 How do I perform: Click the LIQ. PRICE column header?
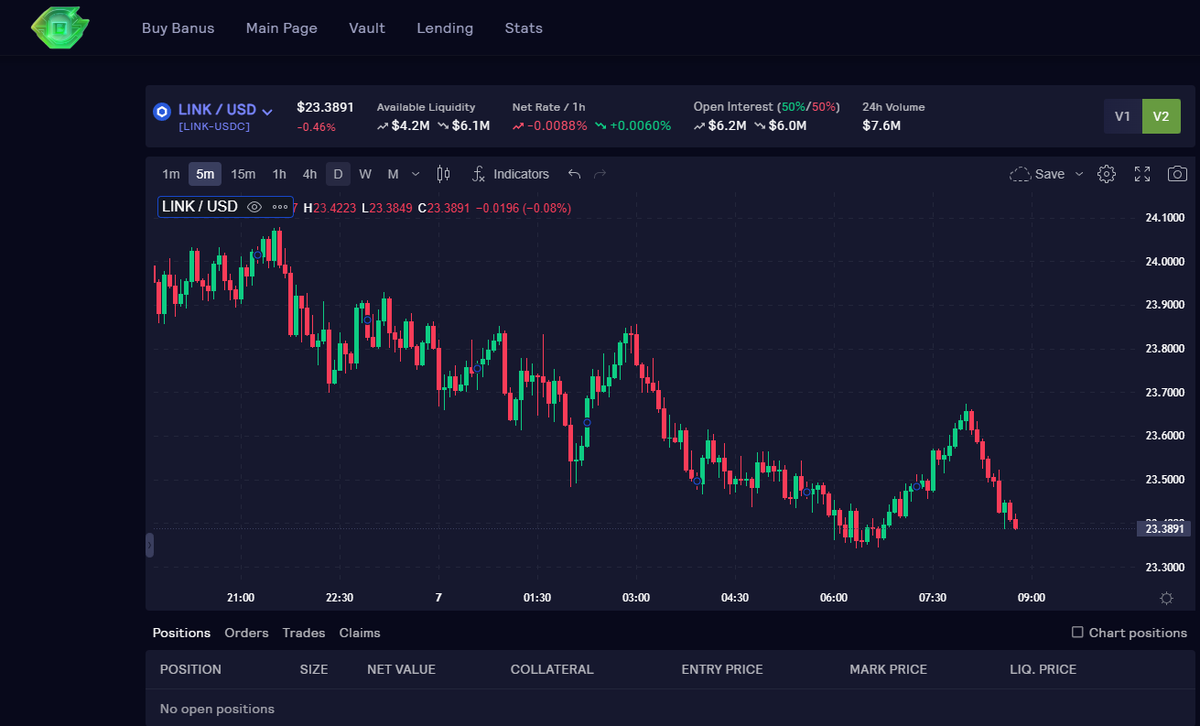point(1043,669)
